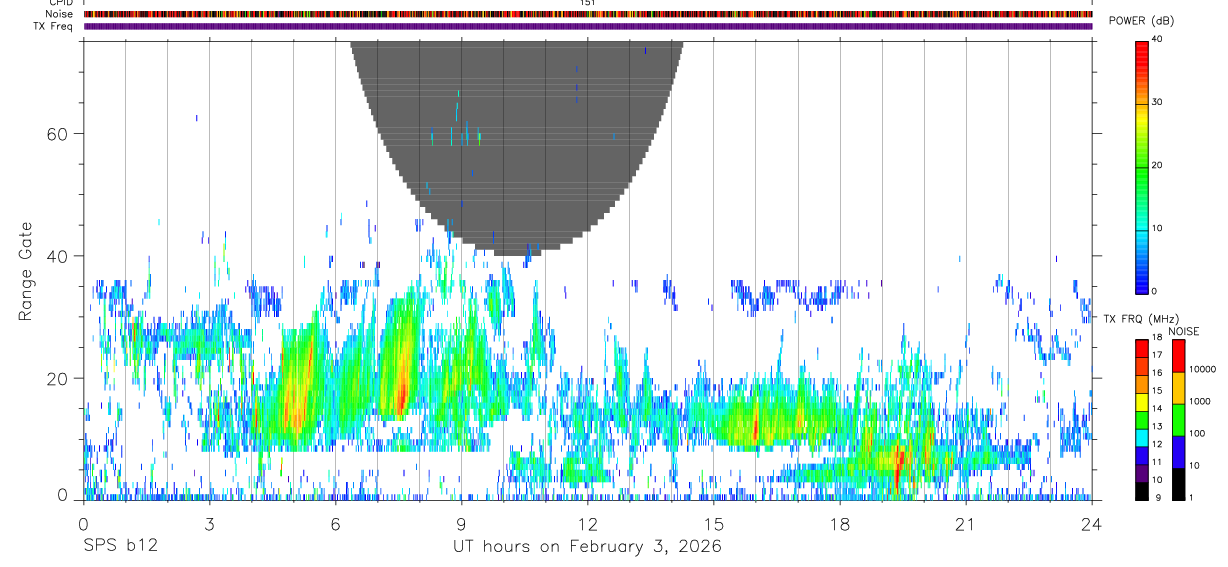Click the 6 hour tick on the time axis
1228x567 pixels.
(x=336, y=523)
